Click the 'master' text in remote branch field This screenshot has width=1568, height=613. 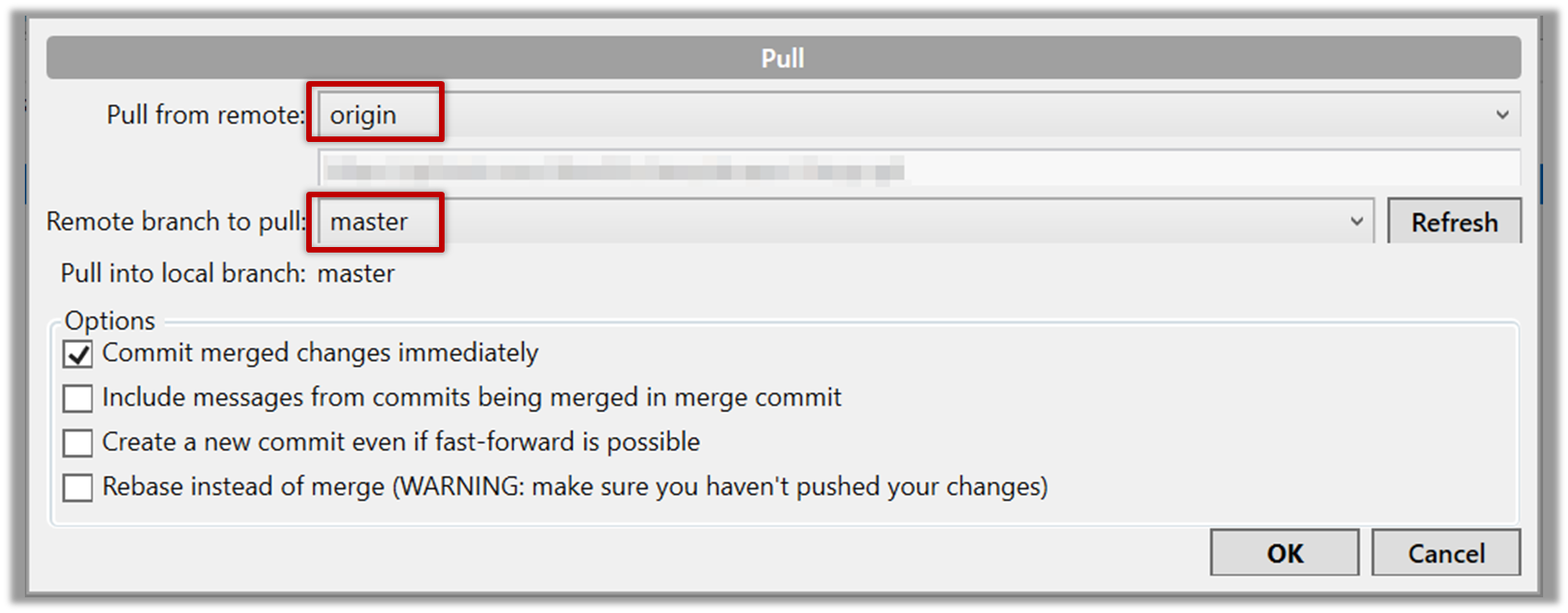369,222
